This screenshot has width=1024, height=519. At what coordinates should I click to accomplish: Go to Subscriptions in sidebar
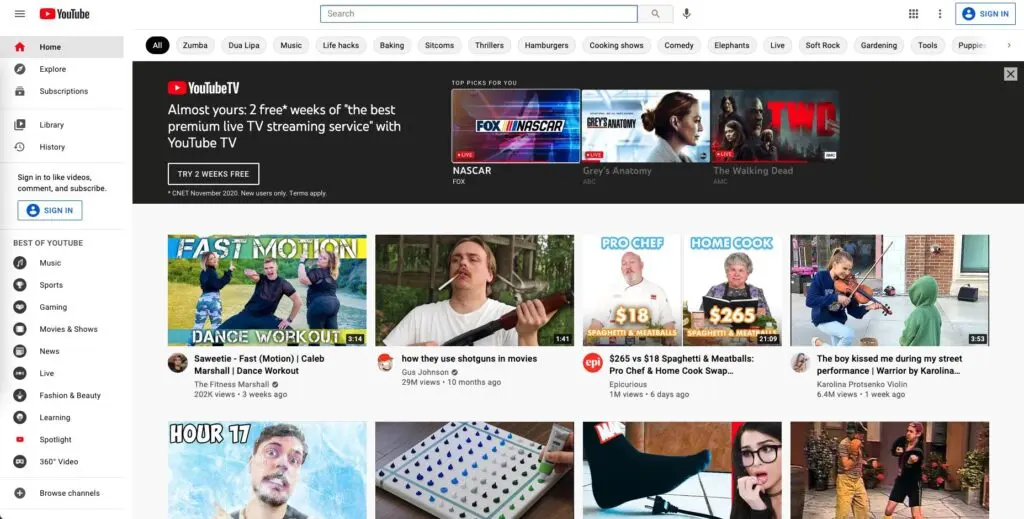tap(63, 91)
